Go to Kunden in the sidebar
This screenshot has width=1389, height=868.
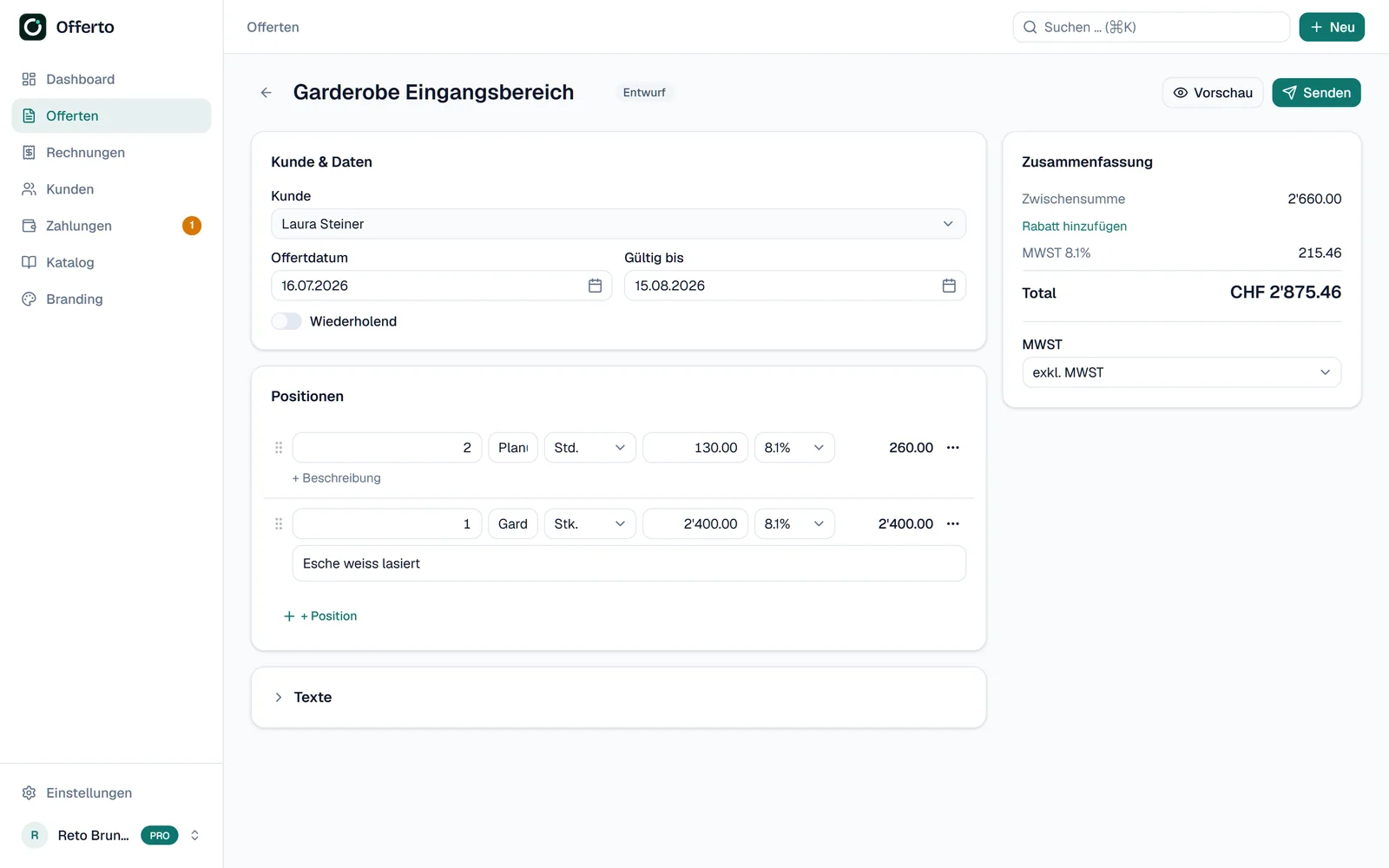[x=111, y=189]
